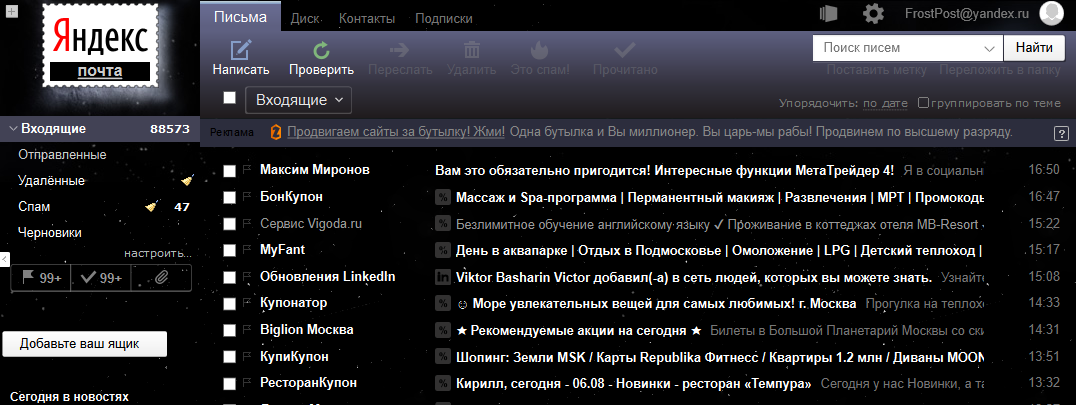Check the select-all messages checkbox
Image resolution: width=1076 pixels, height=405 pixels.
[230, 98]
